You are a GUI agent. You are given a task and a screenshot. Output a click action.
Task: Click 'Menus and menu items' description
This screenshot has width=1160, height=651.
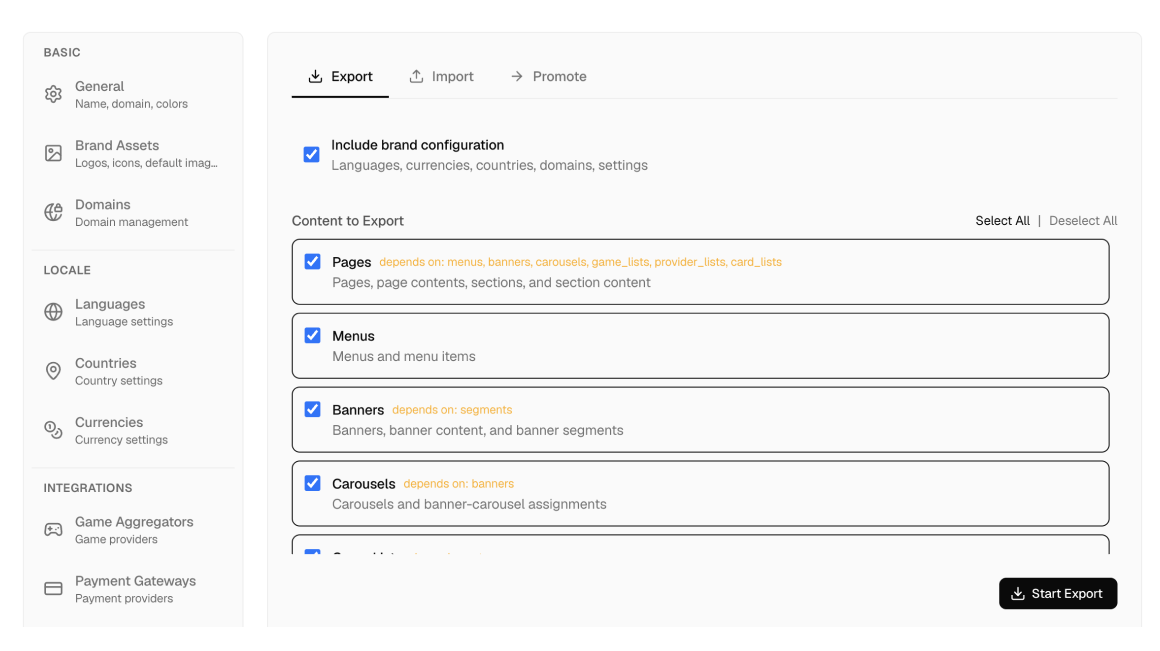tap(404, 356)
